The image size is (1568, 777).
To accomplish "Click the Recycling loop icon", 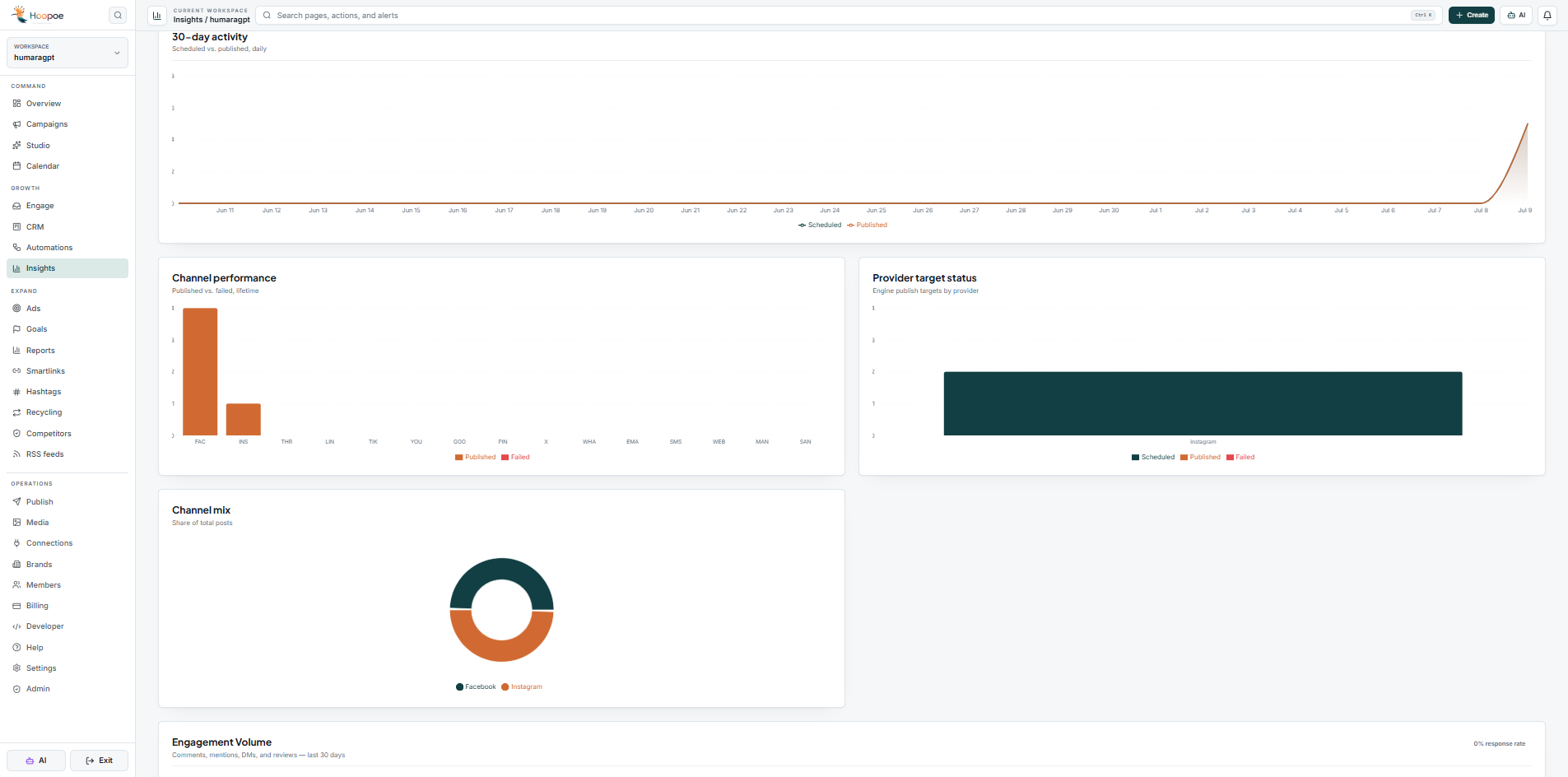I will [16, 412].
